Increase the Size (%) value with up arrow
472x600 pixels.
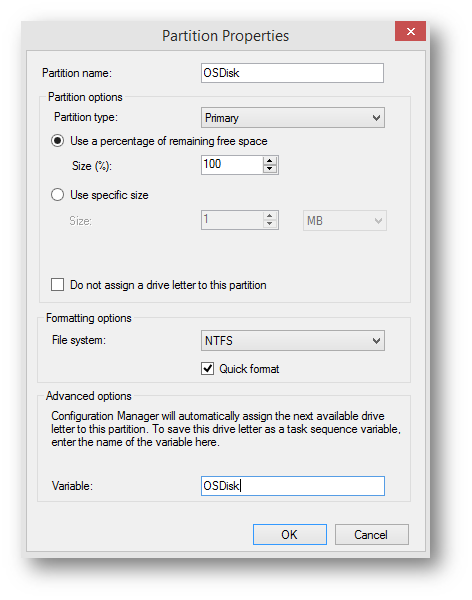point(270,161)
